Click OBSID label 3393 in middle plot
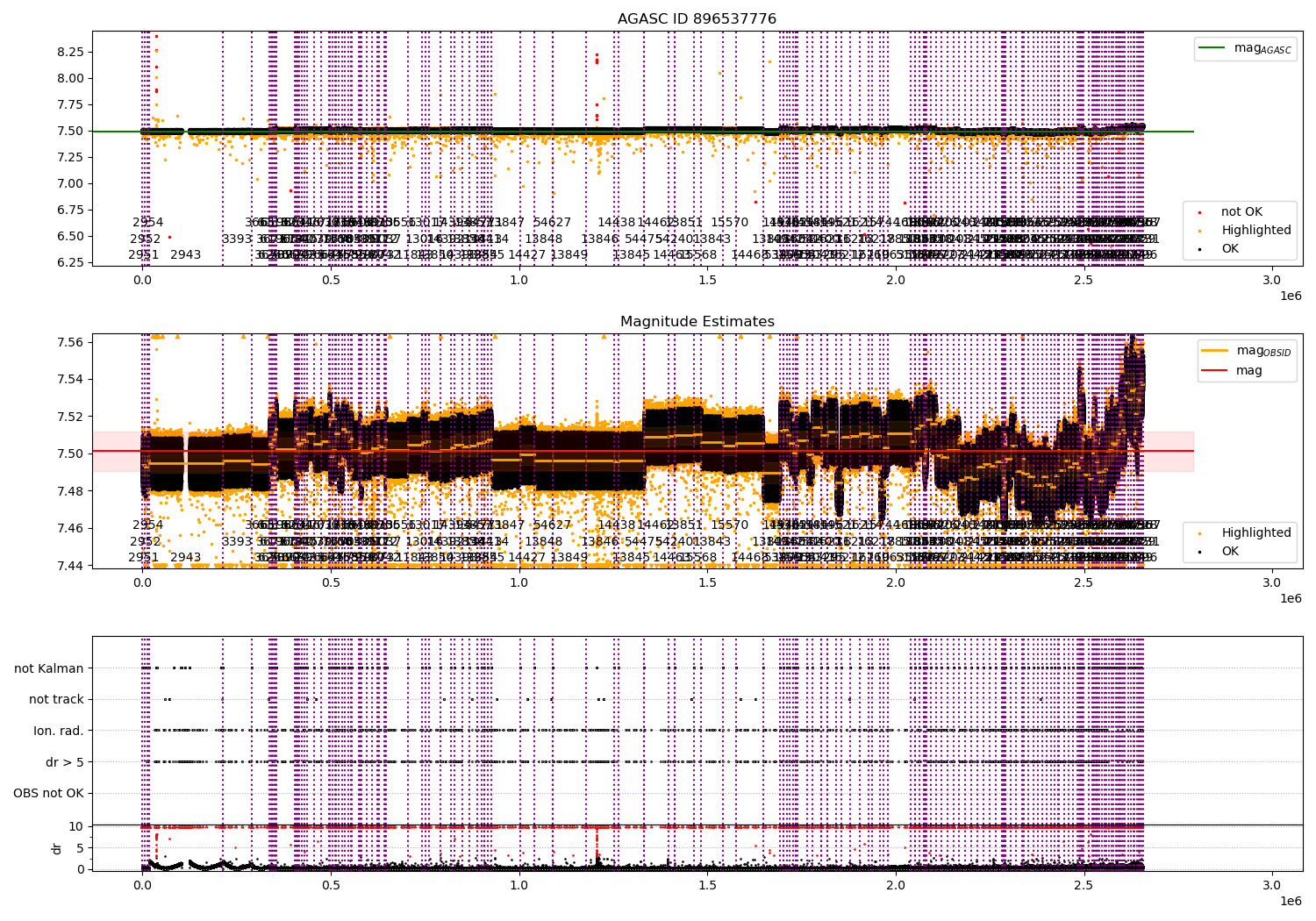 [x=237, y=541]
